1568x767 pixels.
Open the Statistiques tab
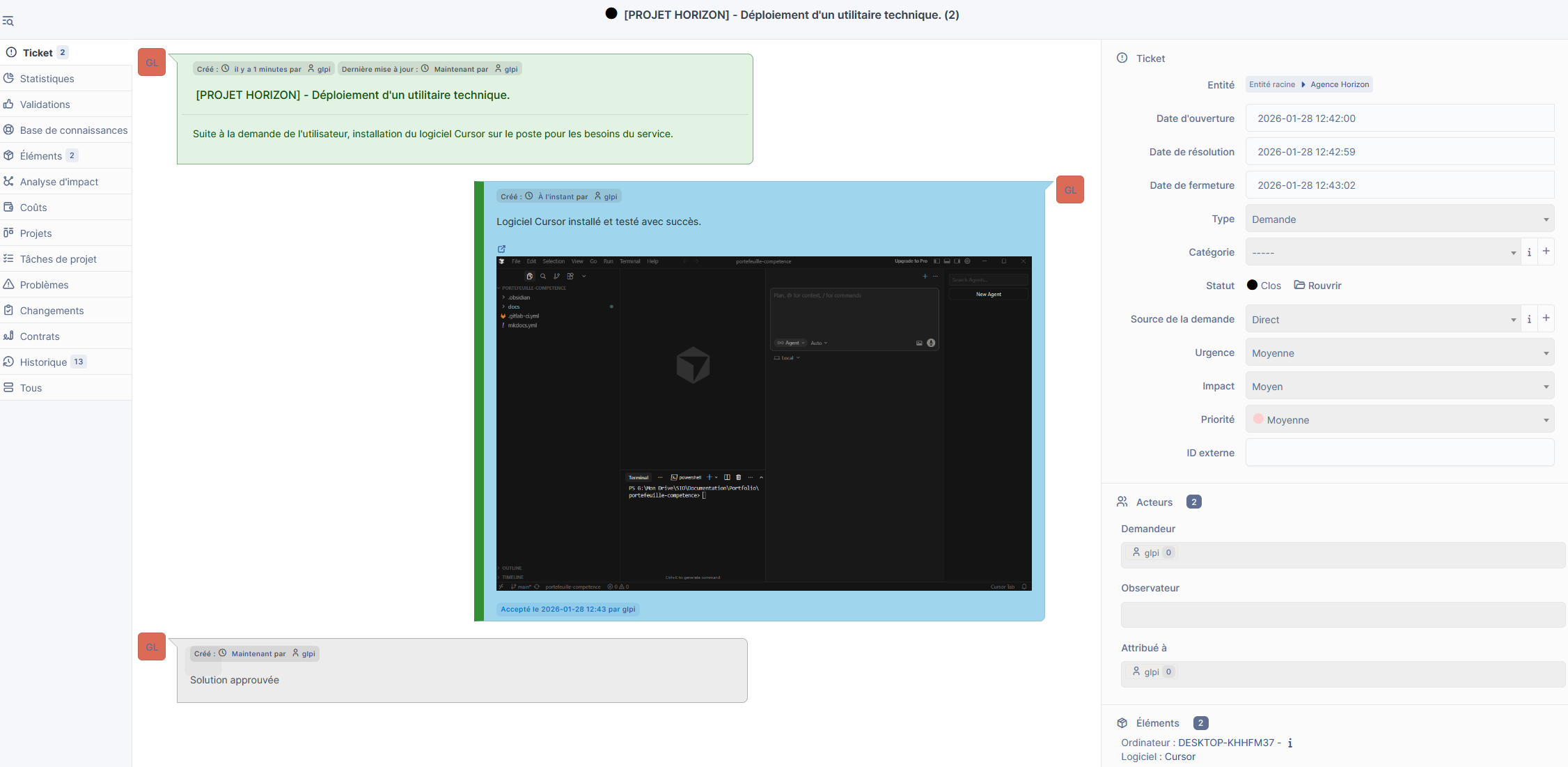click(x=47, y=79)
